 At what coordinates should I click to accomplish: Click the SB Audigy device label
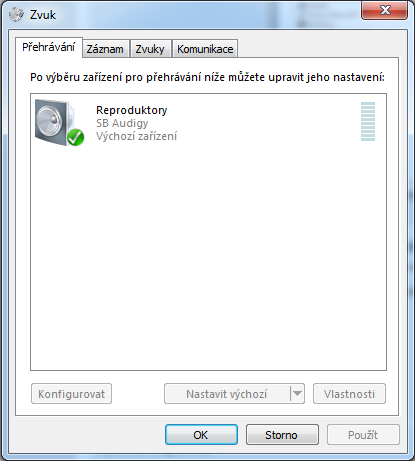(x=122, y=123)
